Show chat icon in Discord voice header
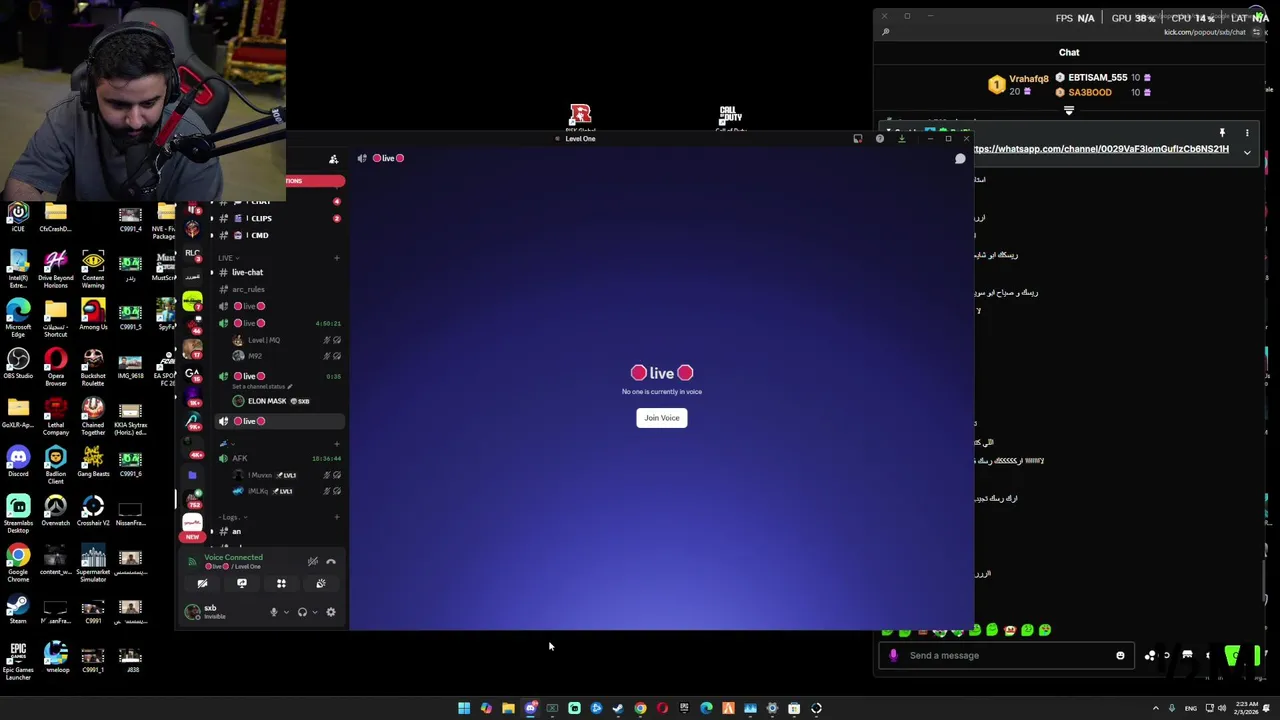1280x720 pixels. coord(960,158)
